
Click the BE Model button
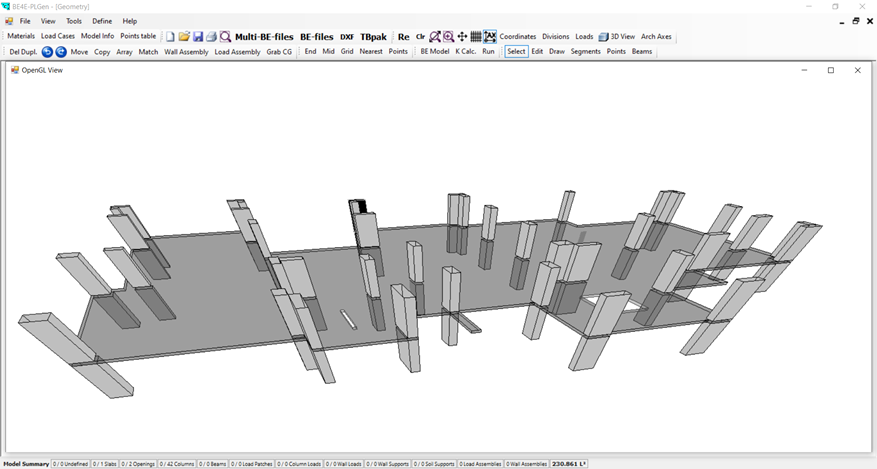coord(435,51)
